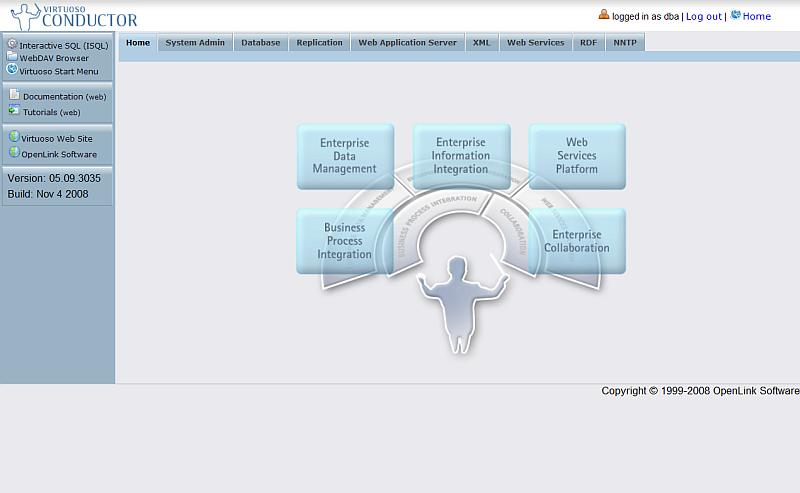Click the Enterprise Collaboration tile
Screen dimensions: 800x493
click(x=577, y=241)
